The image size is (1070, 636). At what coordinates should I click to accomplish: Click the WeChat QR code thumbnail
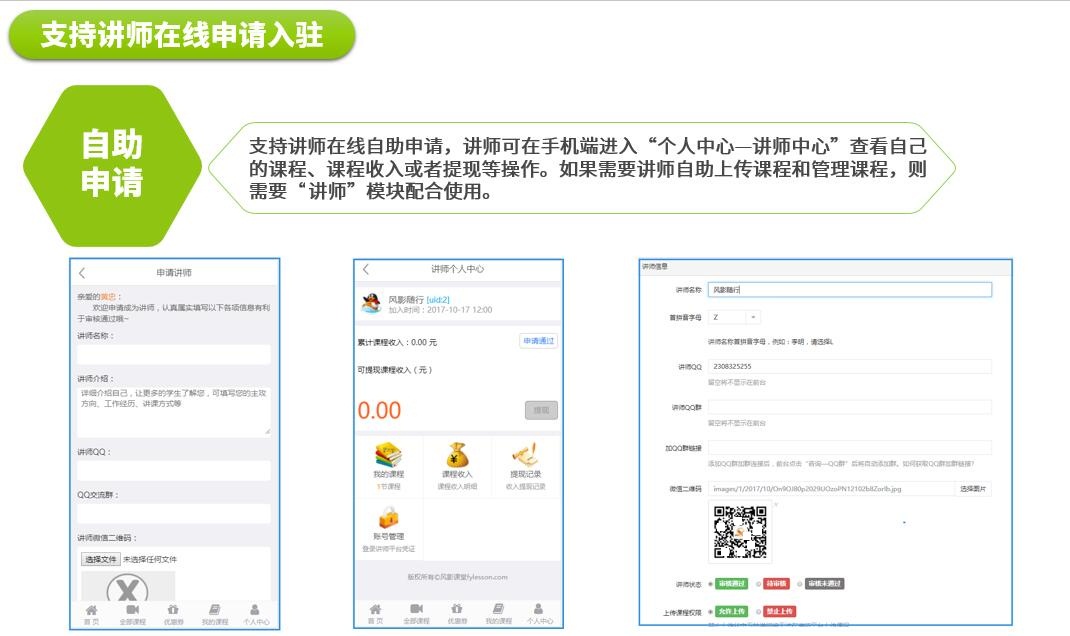(x=740, y=532)
